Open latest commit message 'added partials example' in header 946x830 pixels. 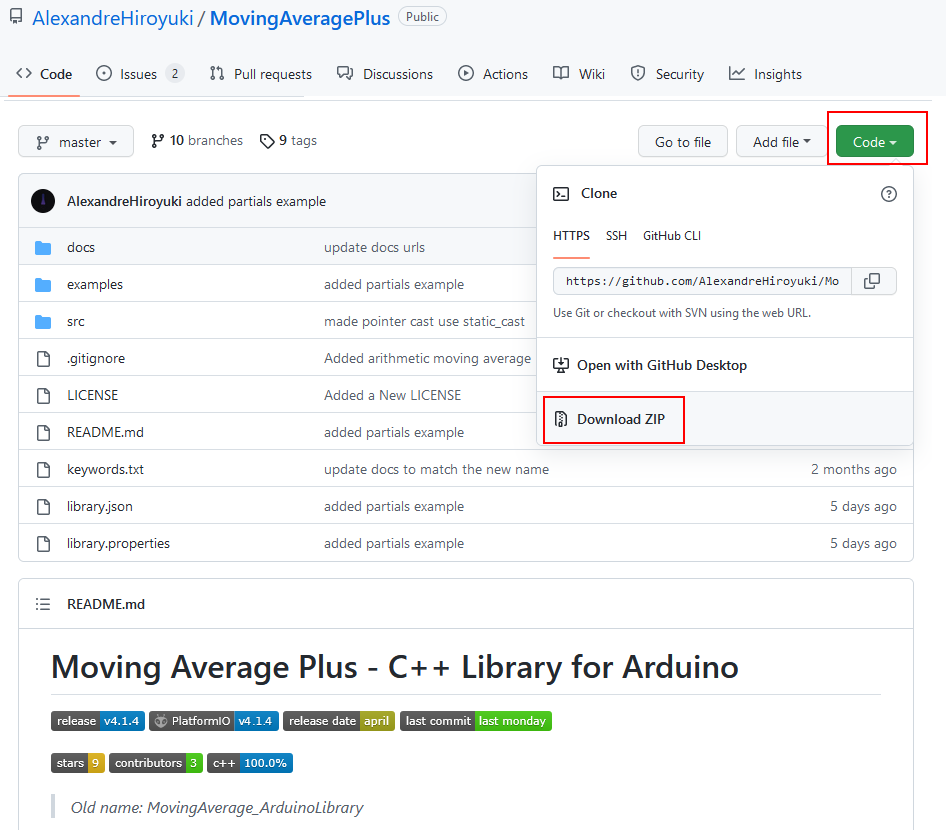pyautogui.click(x=256, y=201)
